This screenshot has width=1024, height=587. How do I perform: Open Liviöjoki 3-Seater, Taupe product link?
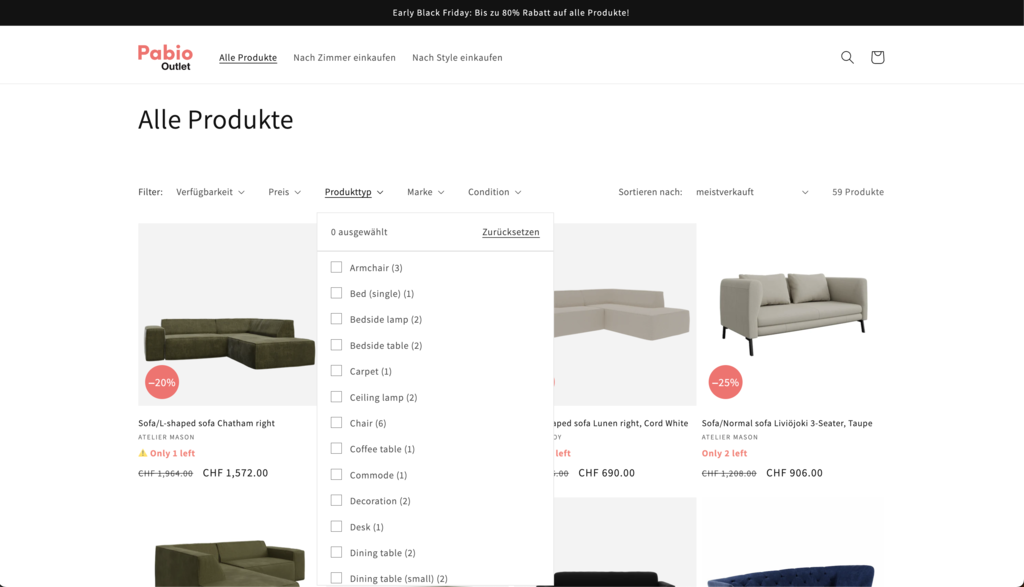coord(787,423)
